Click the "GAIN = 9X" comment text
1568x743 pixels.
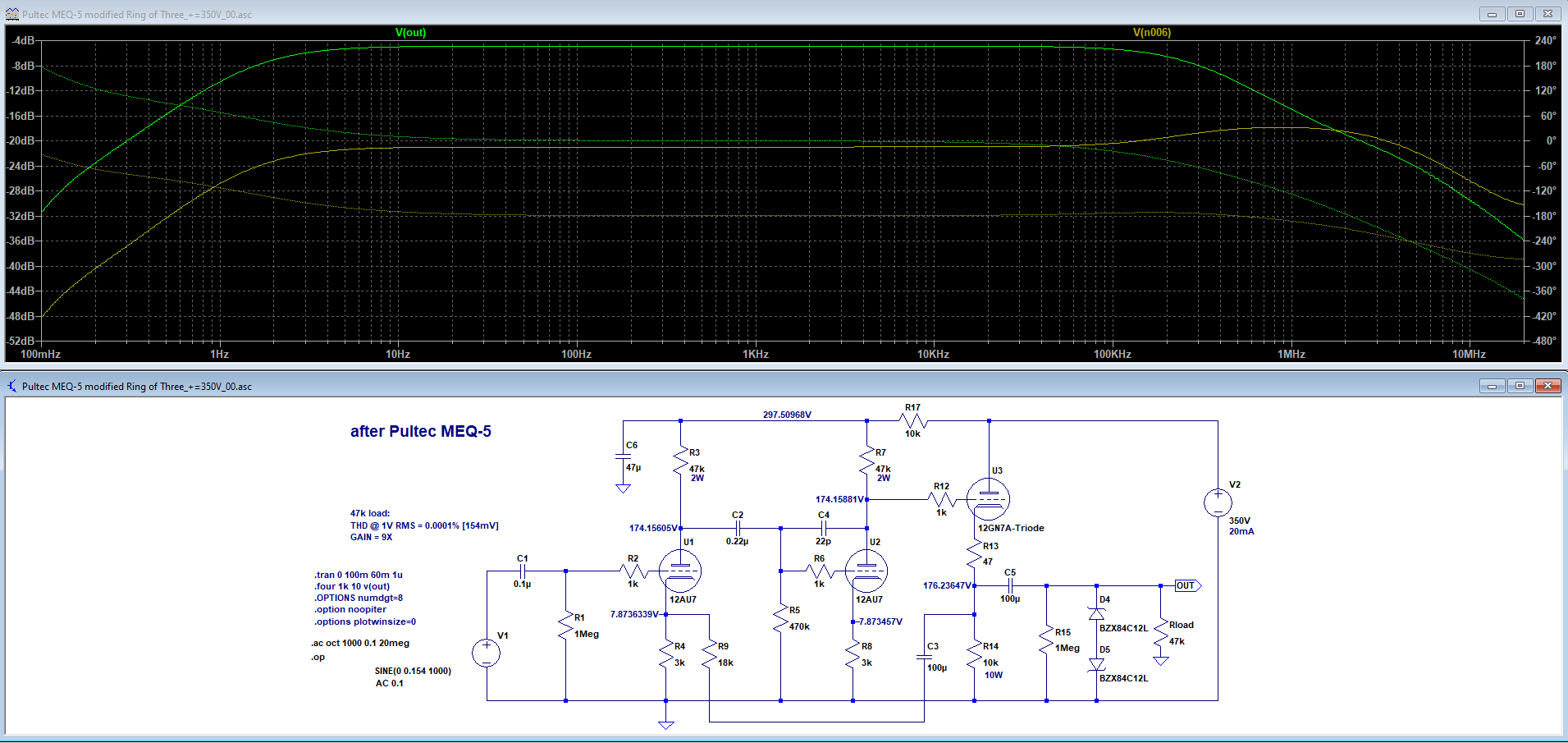[x=371, y=537]
